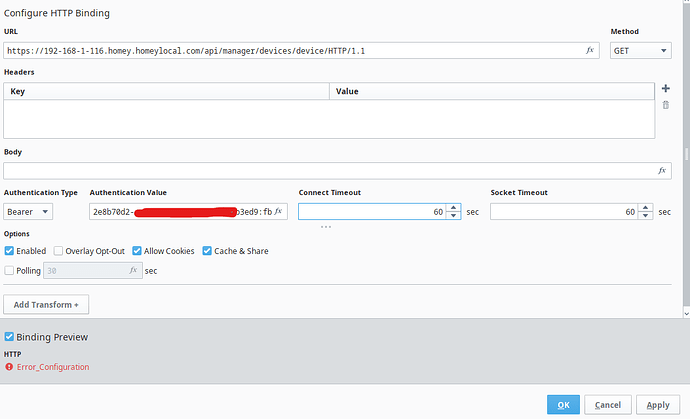Decrease Socket Timeout with down arrow
Image resolution: width=690 pixels, height=419 pixels.
(x=645, y=215)
